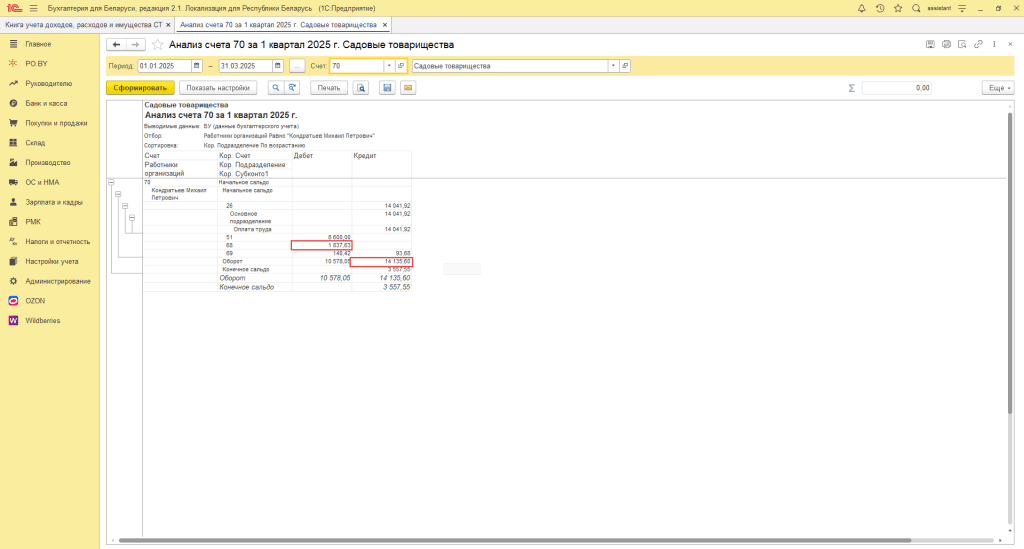Image resolution: width=1024 pixels, height=549 pixels.
Task: Open ОС и НМА section
Action: point(42,182)
